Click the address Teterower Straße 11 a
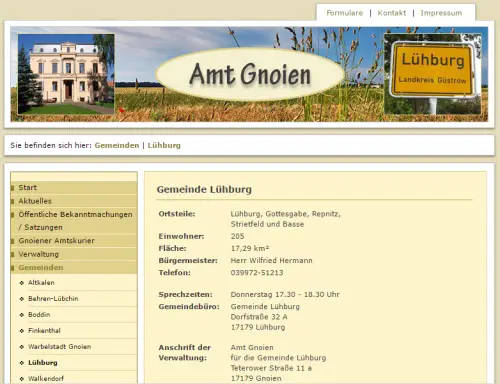This screenshot has height=384, width=500. [x=271, y=368]
